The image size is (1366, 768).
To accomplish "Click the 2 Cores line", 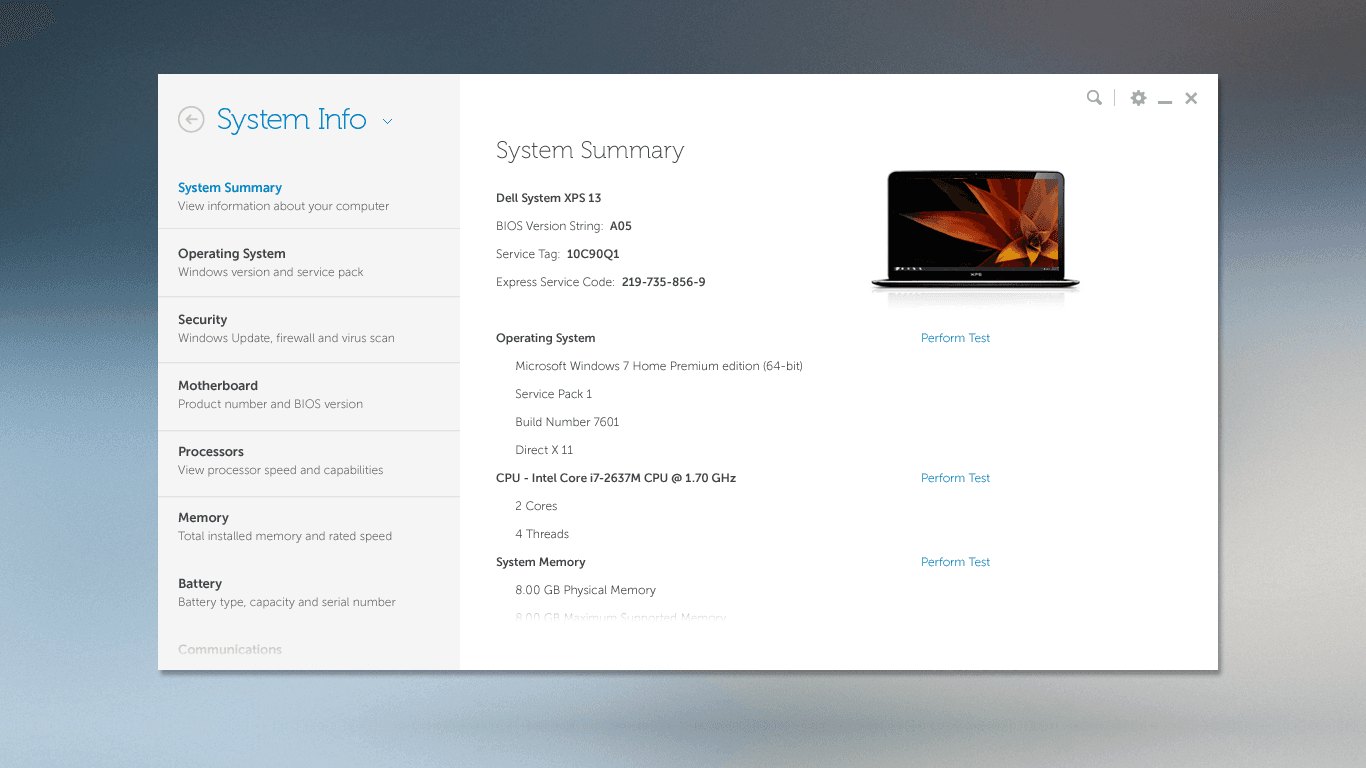I will pos(536,506).
